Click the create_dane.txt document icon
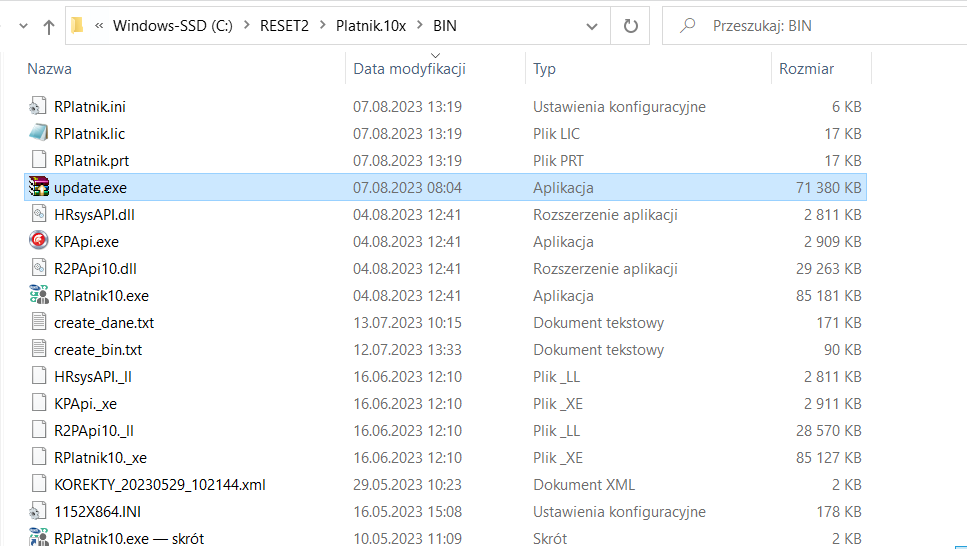Image resolution: width=967 pixels, height=549 pixels. coord(38,322)
